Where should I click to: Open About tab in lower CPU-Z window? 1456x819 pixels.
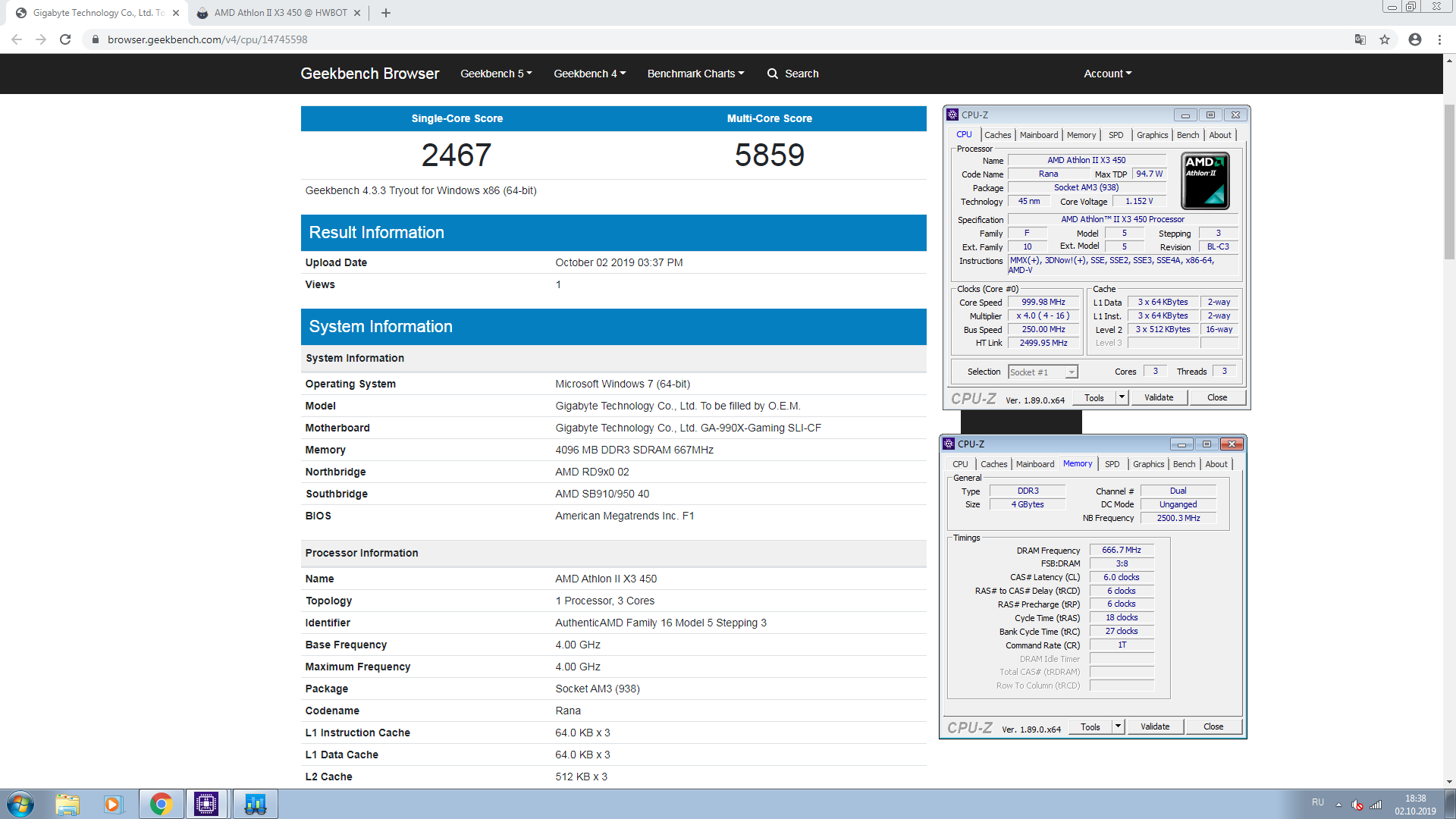click(1216, 464)
